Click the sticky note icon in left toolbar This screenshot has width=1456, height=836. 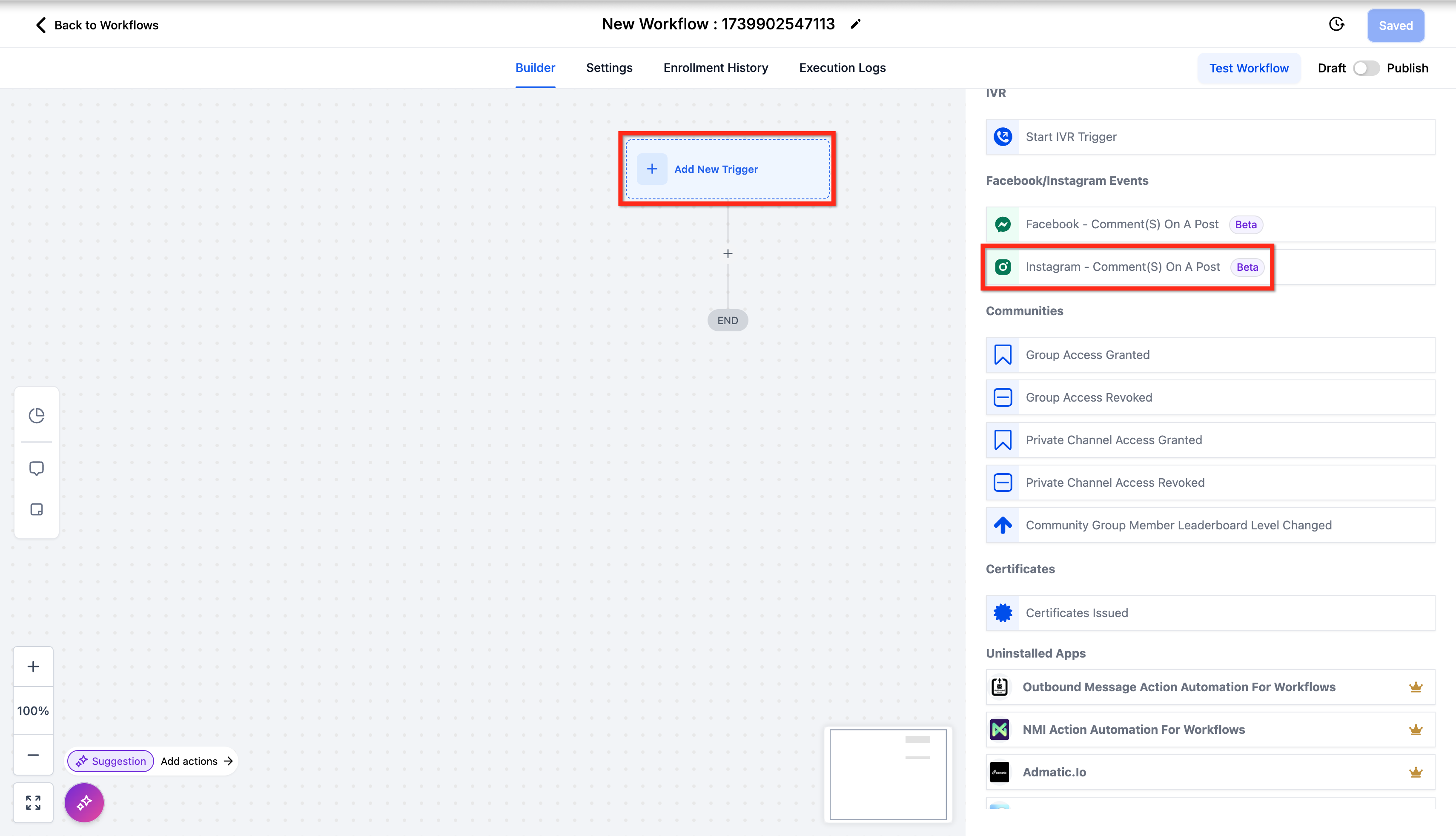click(36, 509)
